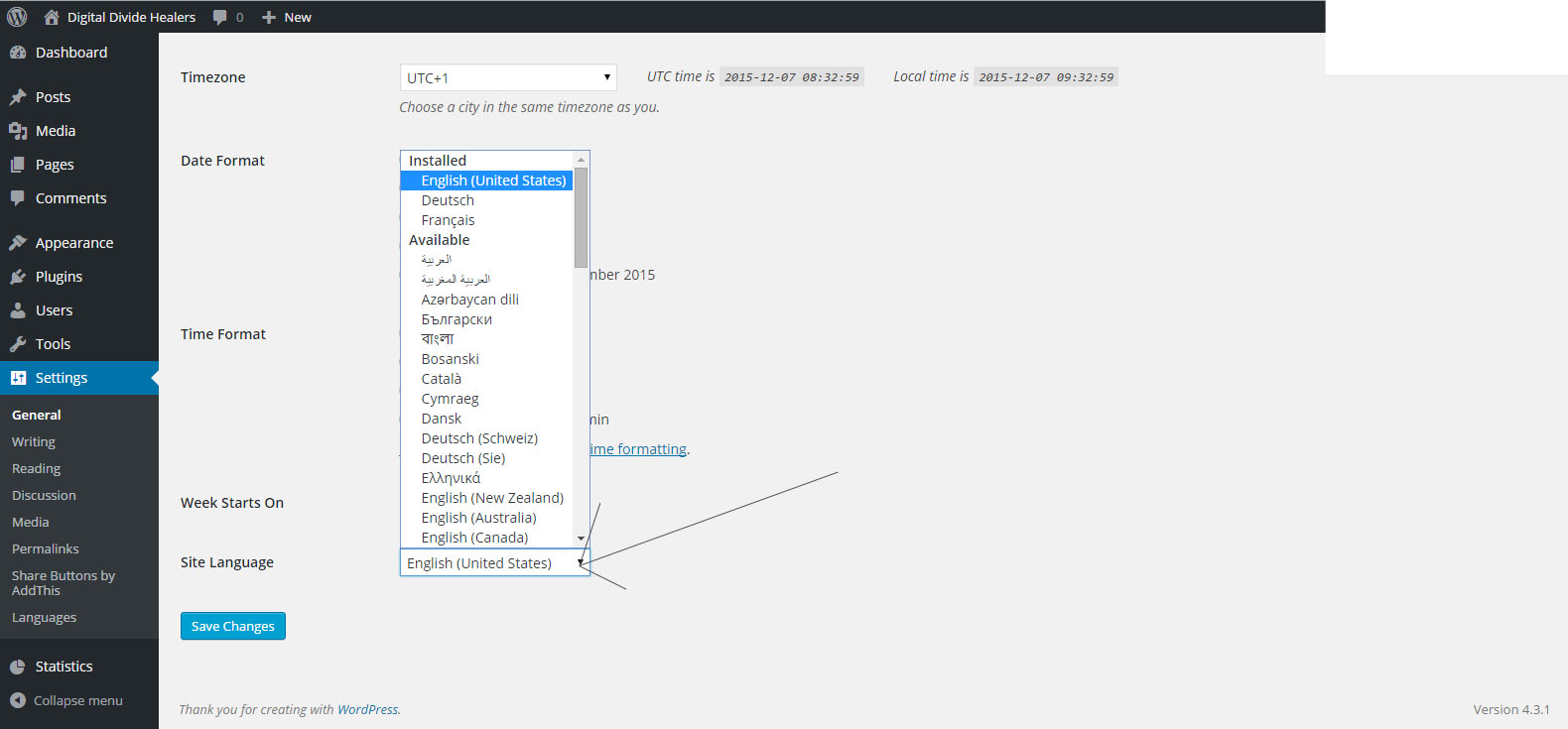Click Digital Divide Healers site name
Viewport: 1568px width, 729px height.
(131, 17)
